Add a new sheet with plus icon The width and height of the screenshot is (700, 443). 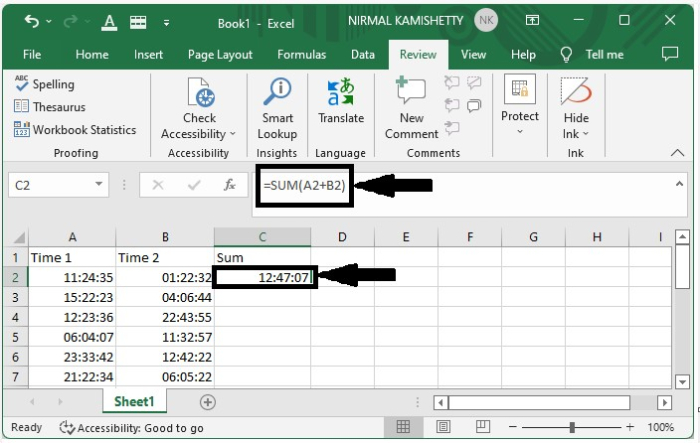(x=208, y=402)
